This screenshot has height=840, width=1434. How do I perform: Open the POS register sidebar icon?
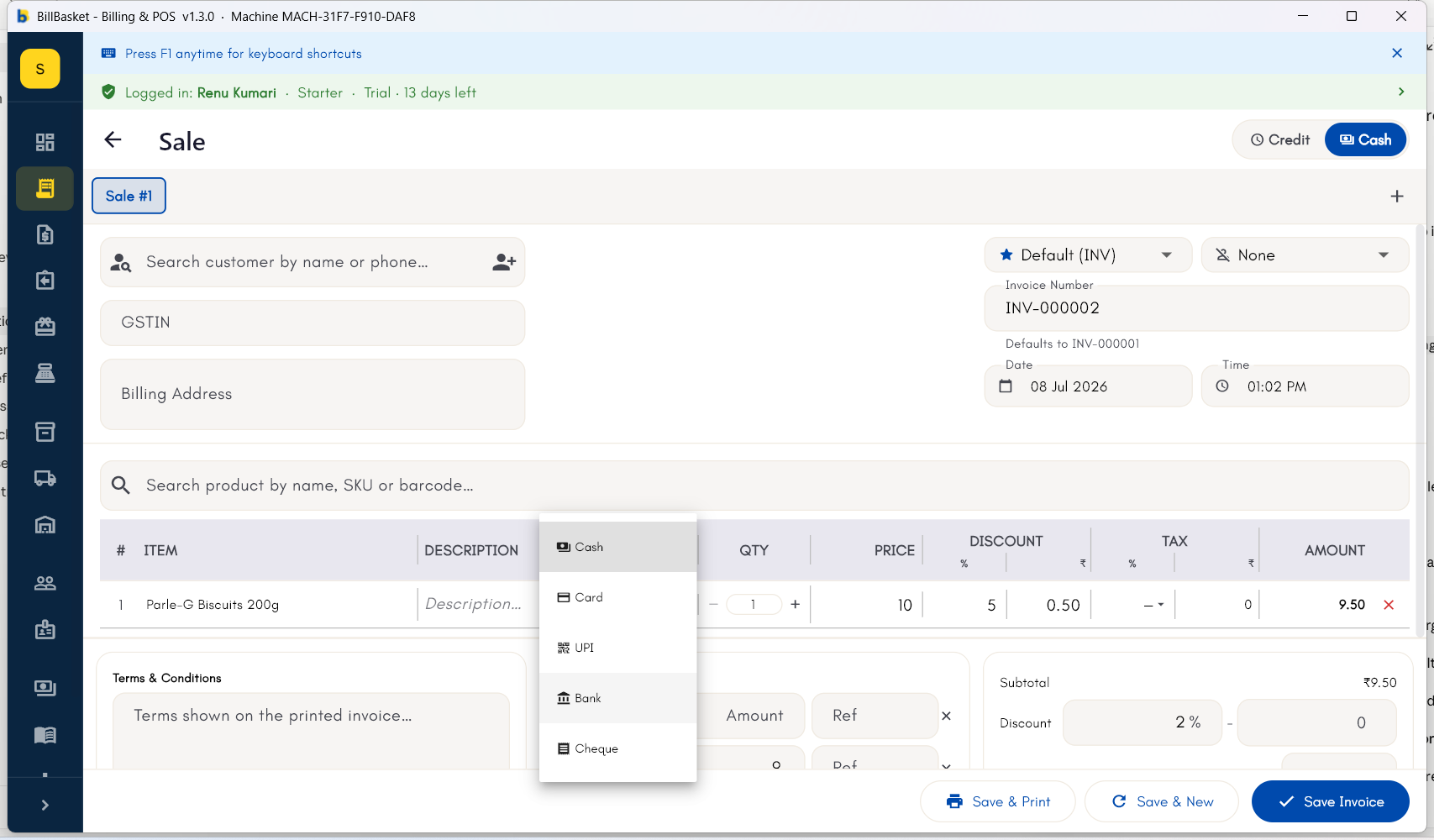pos(45,373)
